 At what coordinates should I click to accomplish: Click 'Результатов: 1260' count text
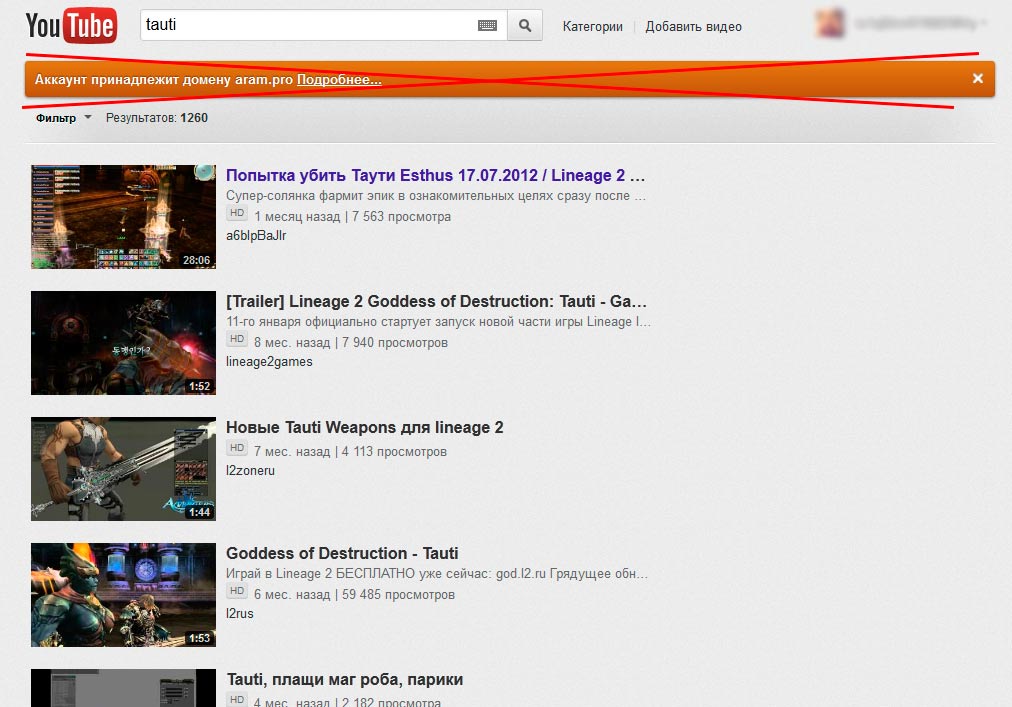[157, 118]
